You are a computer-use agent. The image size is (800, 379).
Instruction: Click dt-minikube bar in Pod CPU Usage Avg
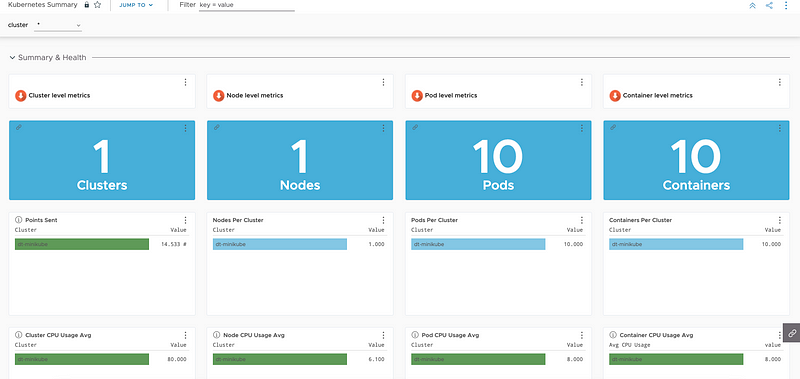478,360
